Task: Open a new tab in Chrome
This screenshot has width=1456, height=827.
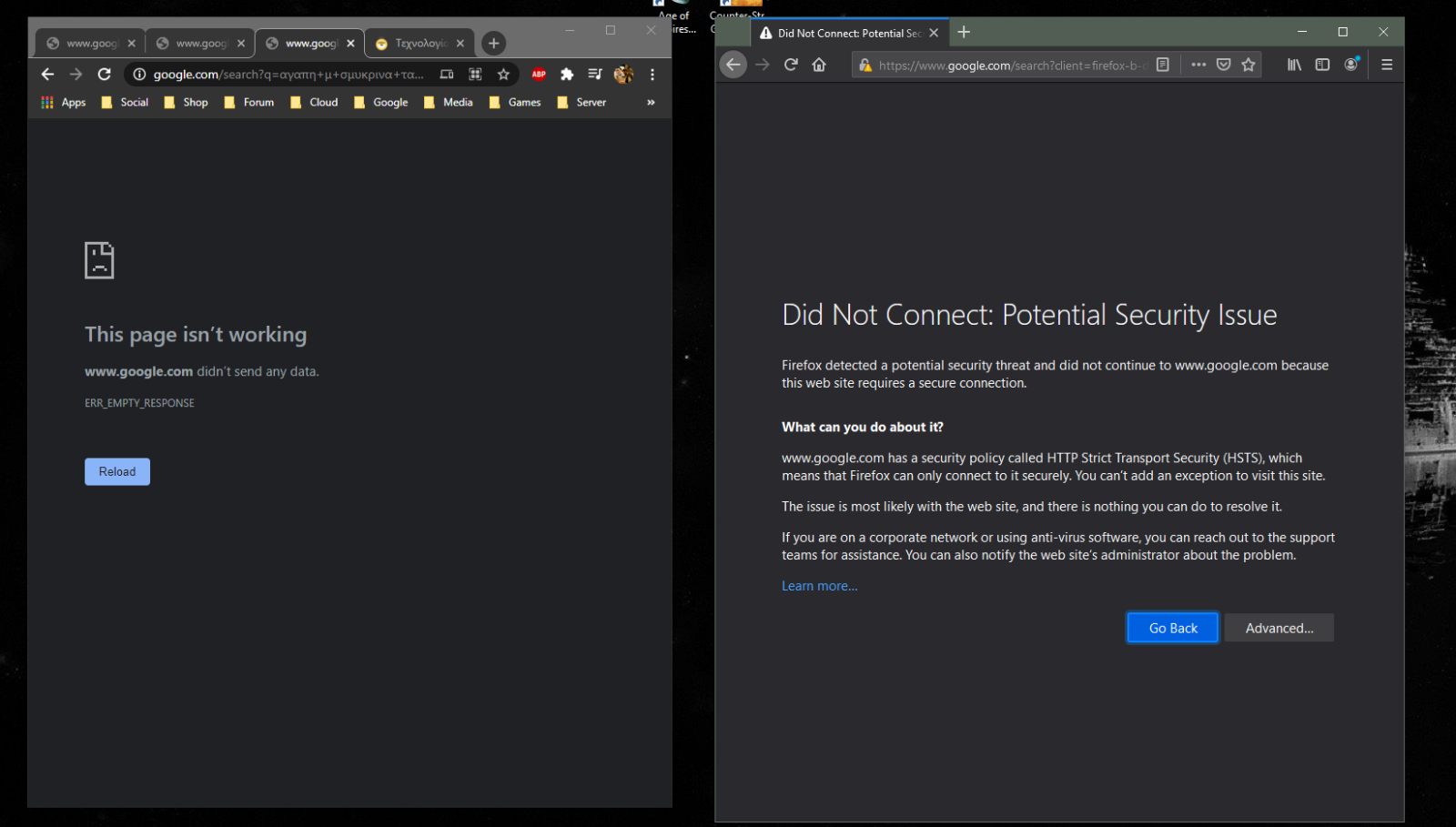Action: coord(494,43)
